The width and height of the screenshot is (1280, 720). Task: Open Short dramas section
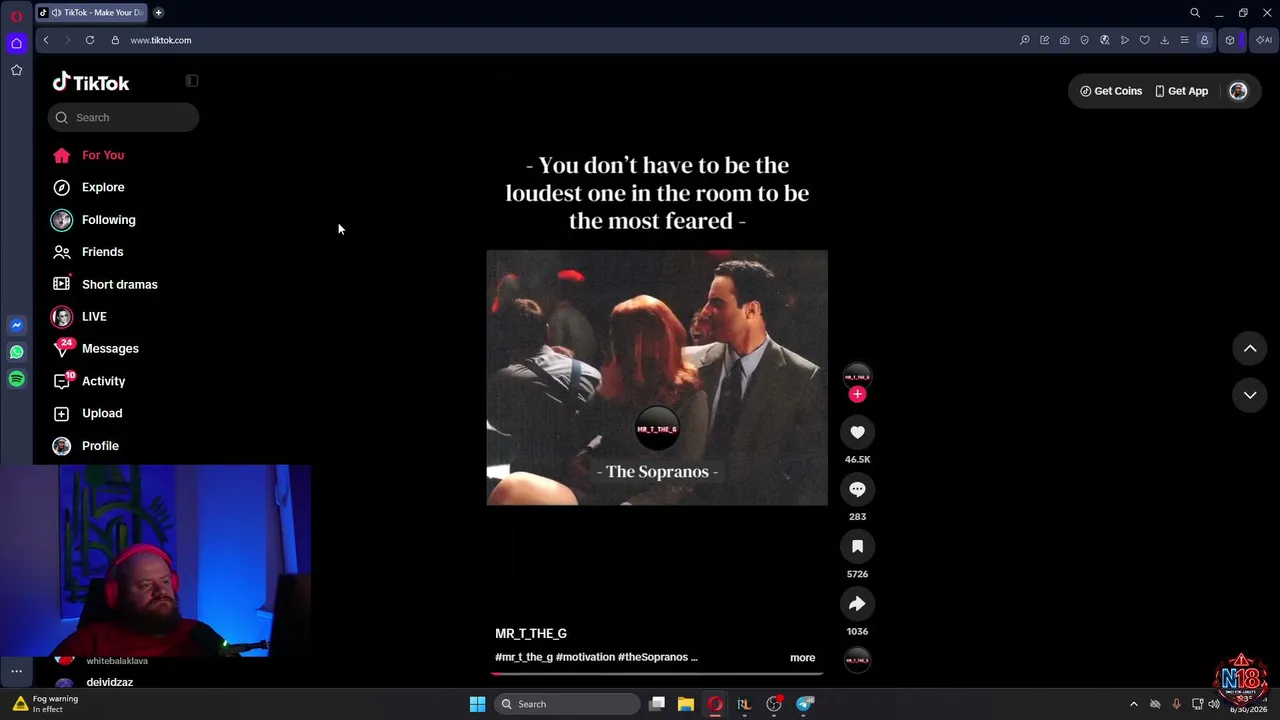[x=119, y=284]
